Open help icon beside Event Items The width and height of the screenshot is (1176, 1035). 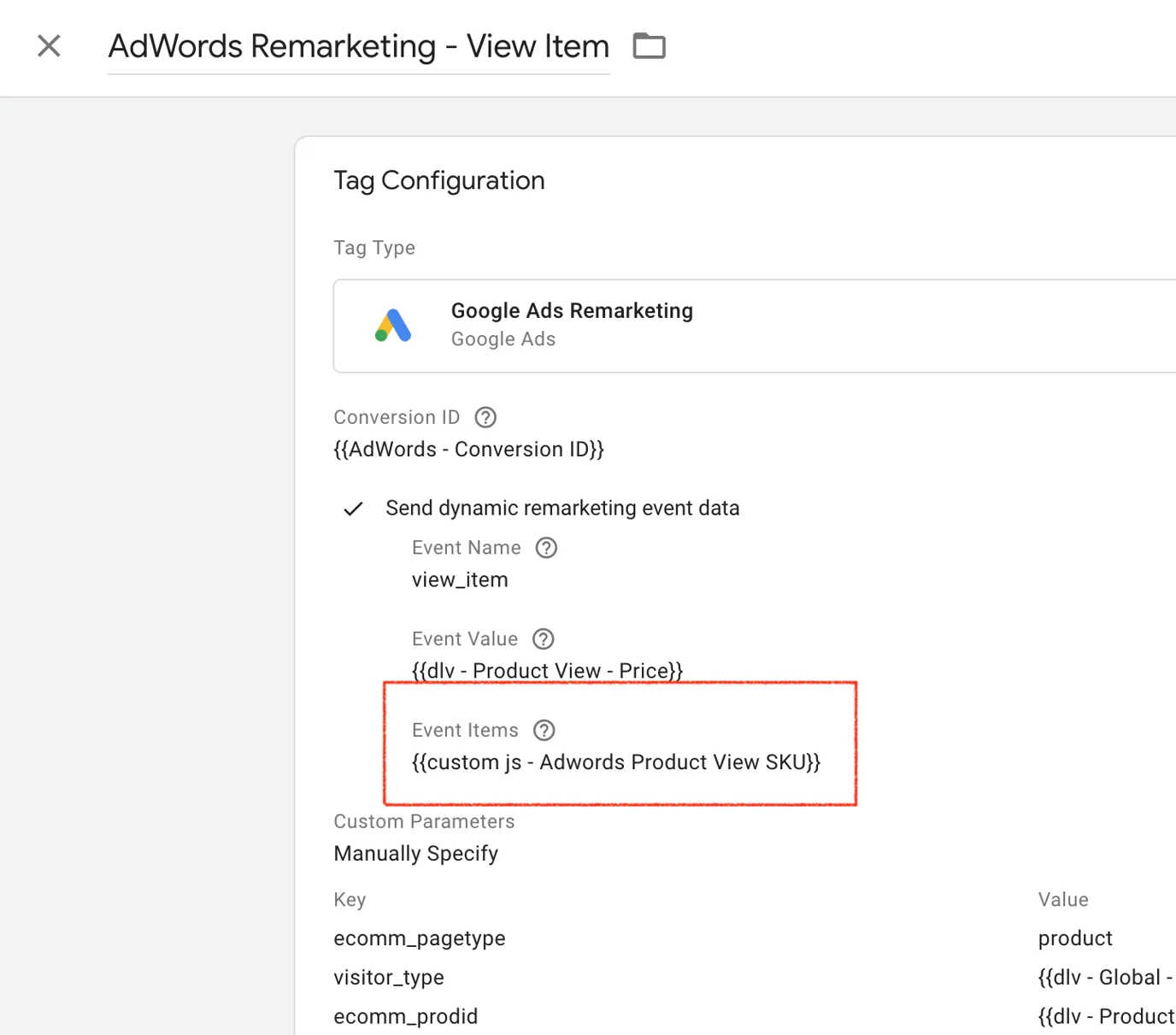point(544,730)
